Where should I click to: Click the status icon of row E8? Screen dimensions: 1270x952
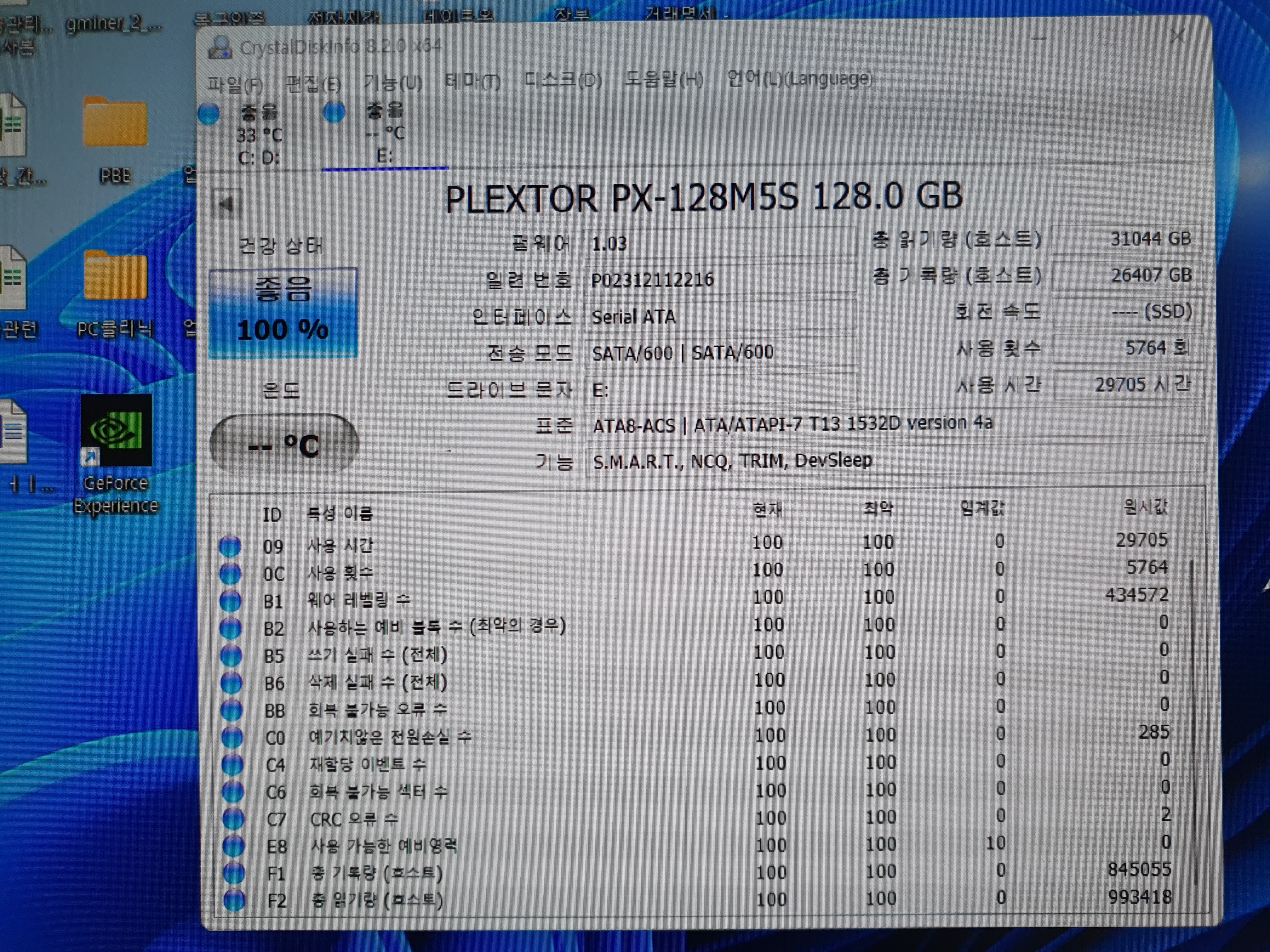click(x=234, y=846)
